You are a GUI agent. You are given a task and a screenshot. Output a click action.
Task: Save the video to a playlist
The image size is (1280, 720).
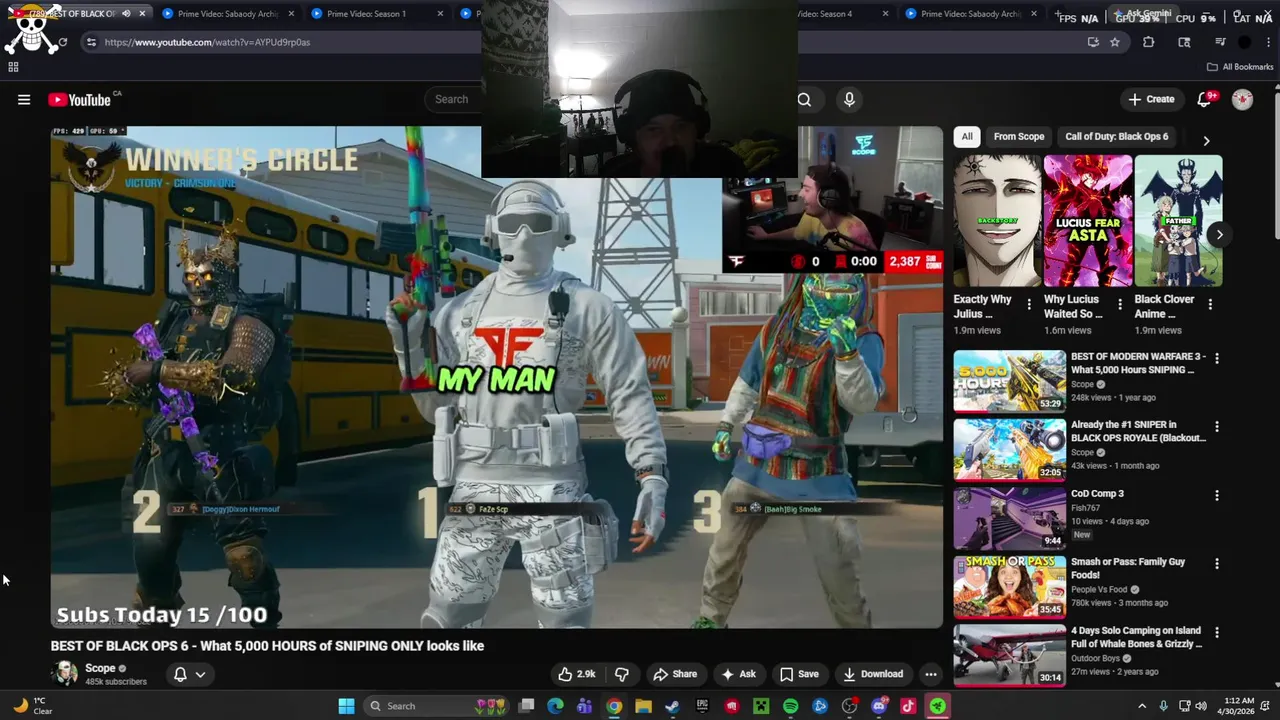point(799,674)
